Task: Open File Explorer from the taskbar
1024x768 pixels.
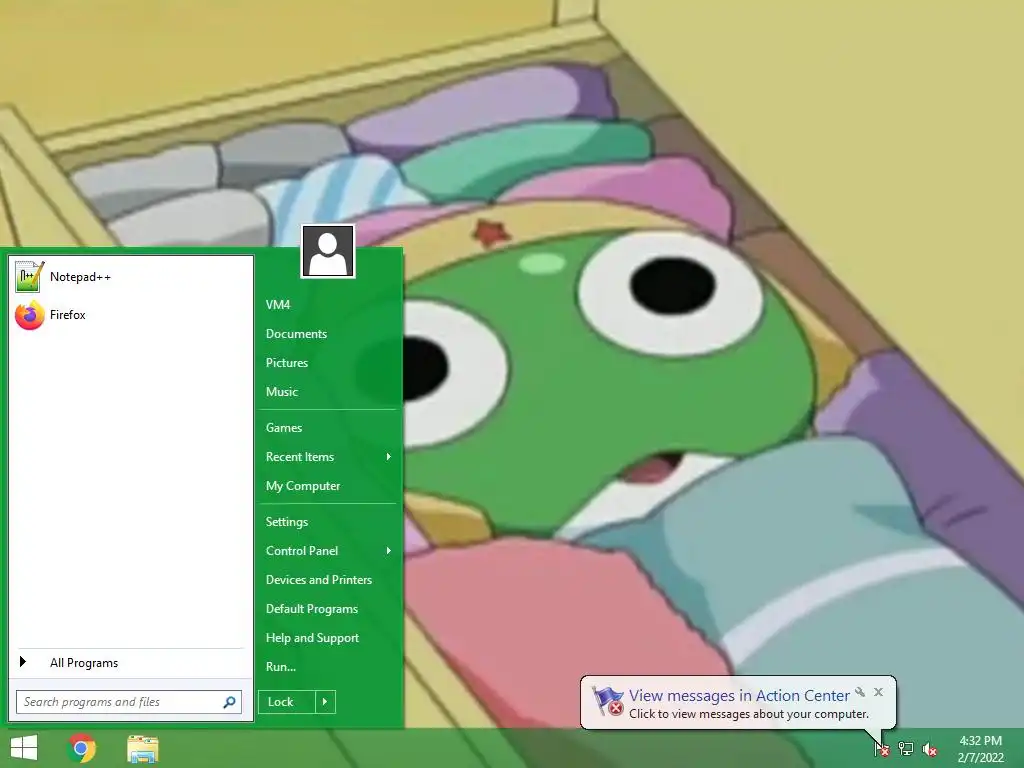Action: (x=142, y=748)
